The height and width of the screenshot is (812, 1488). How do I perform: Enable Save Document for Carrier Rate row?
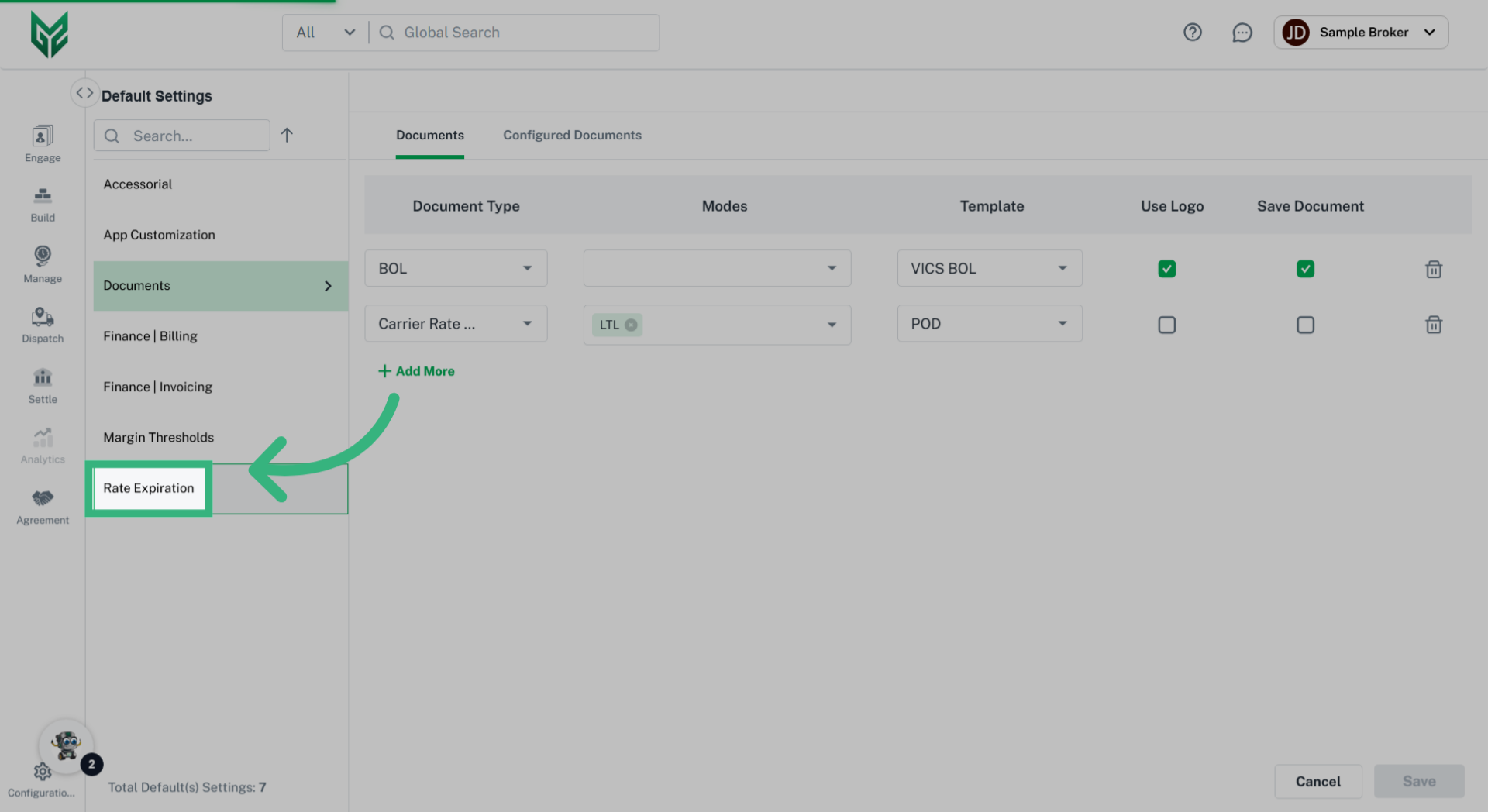click(1305, 325)
